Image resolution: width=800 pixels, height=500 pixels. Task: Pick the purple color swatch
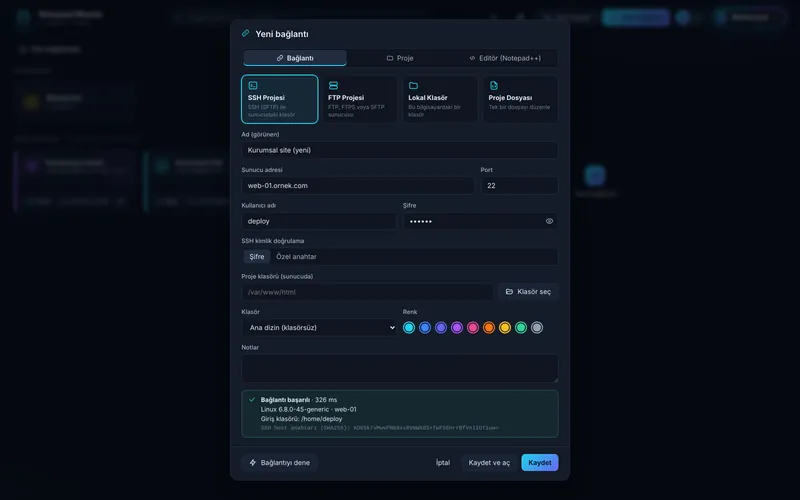coord(457,328)
